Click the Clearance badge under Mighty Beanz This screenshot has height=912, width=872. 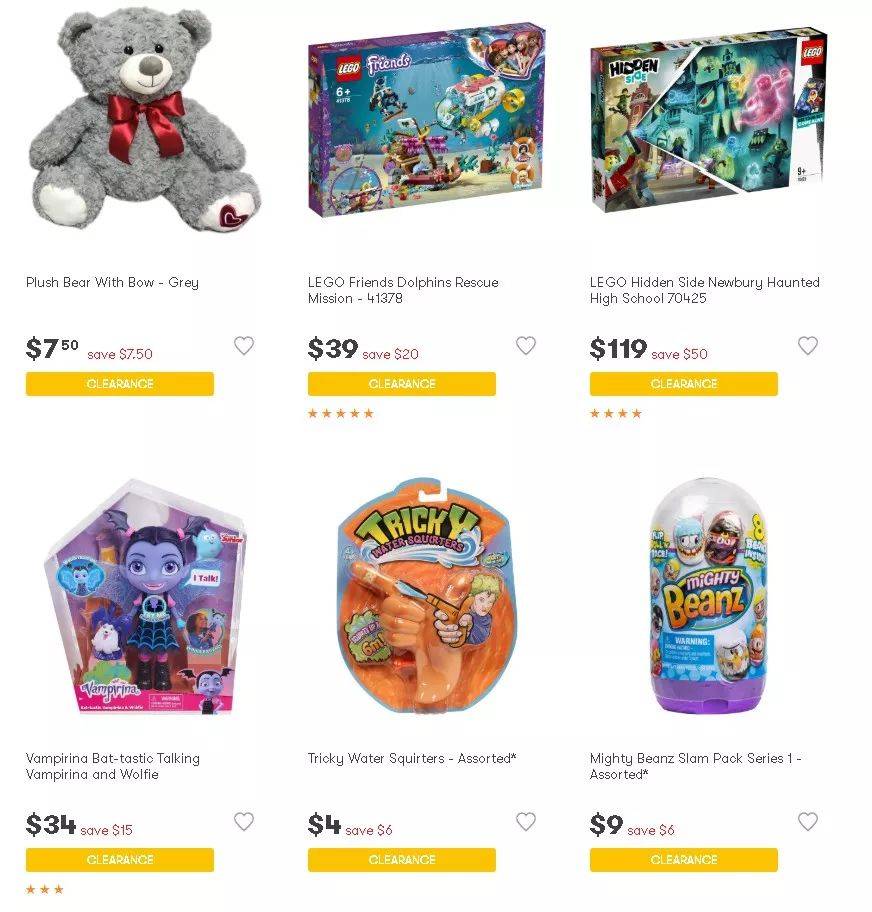684,860
